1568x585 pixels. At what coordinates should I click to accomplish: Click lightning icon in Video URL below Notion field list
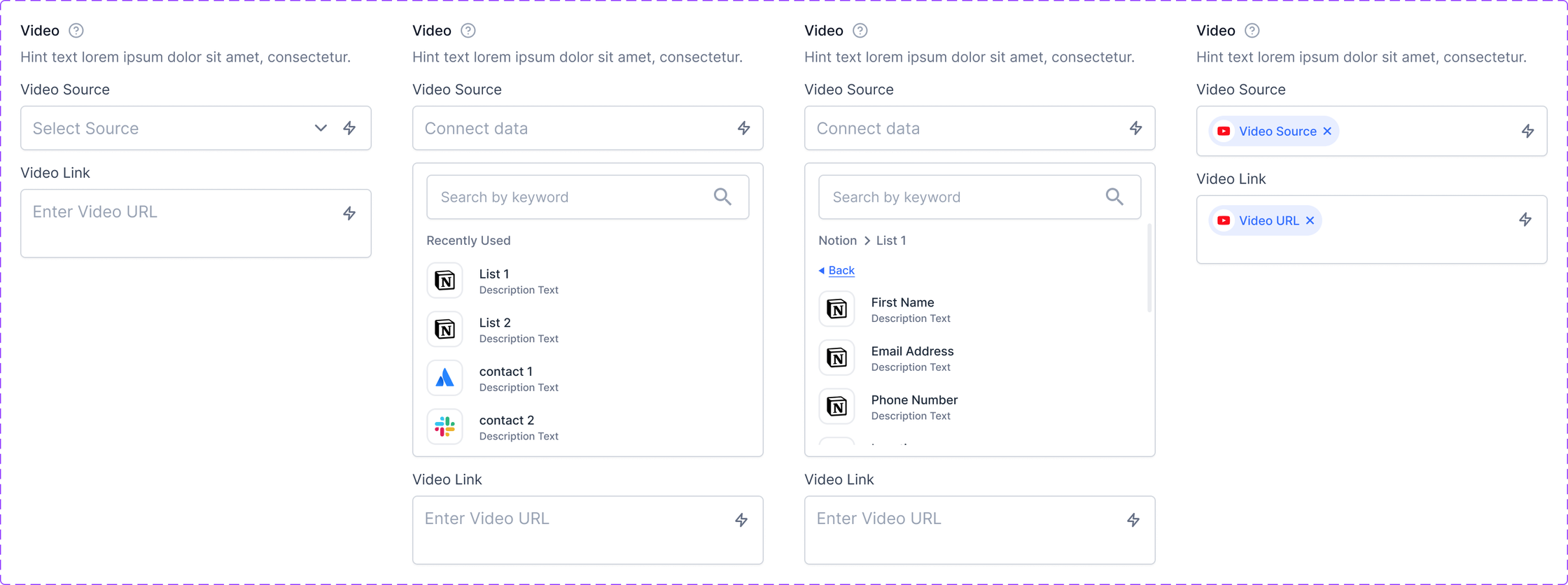1133,520
